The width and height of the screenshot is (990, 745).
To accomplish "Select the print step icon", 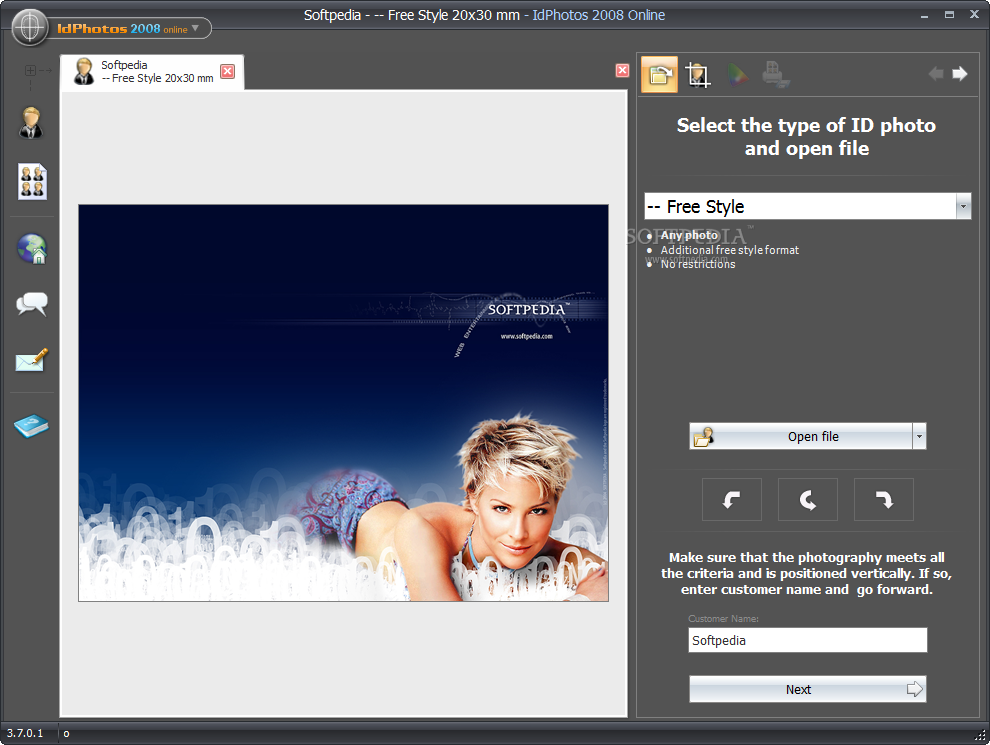I will pyautogui.click(x=775, y=74).
